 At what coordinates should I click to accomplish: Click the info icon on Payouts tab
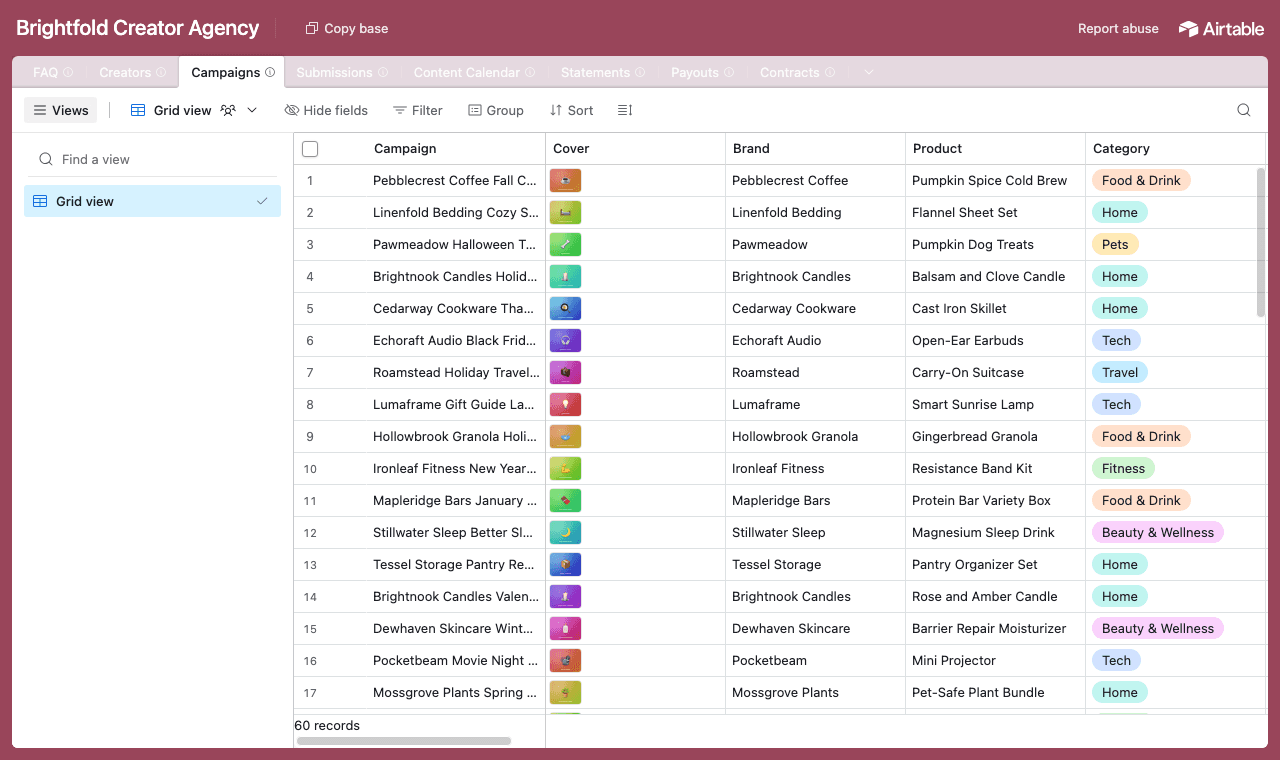tap(729, 72)
